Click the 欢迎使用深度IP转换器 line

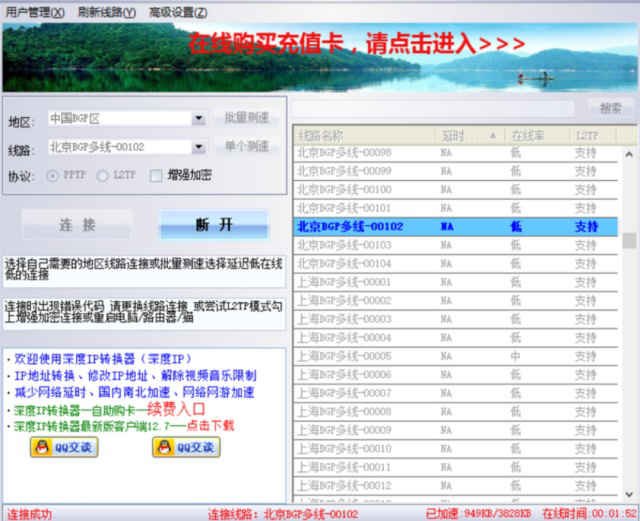point(102,359)
